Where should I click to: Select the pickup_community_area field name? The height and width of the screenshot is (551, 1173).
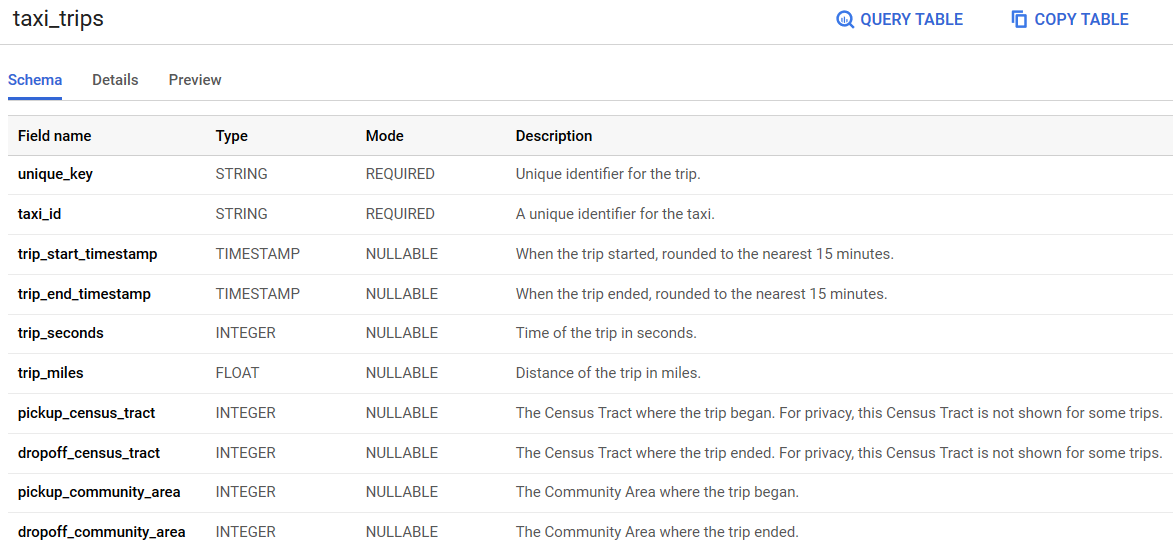(x=99, y=493)
